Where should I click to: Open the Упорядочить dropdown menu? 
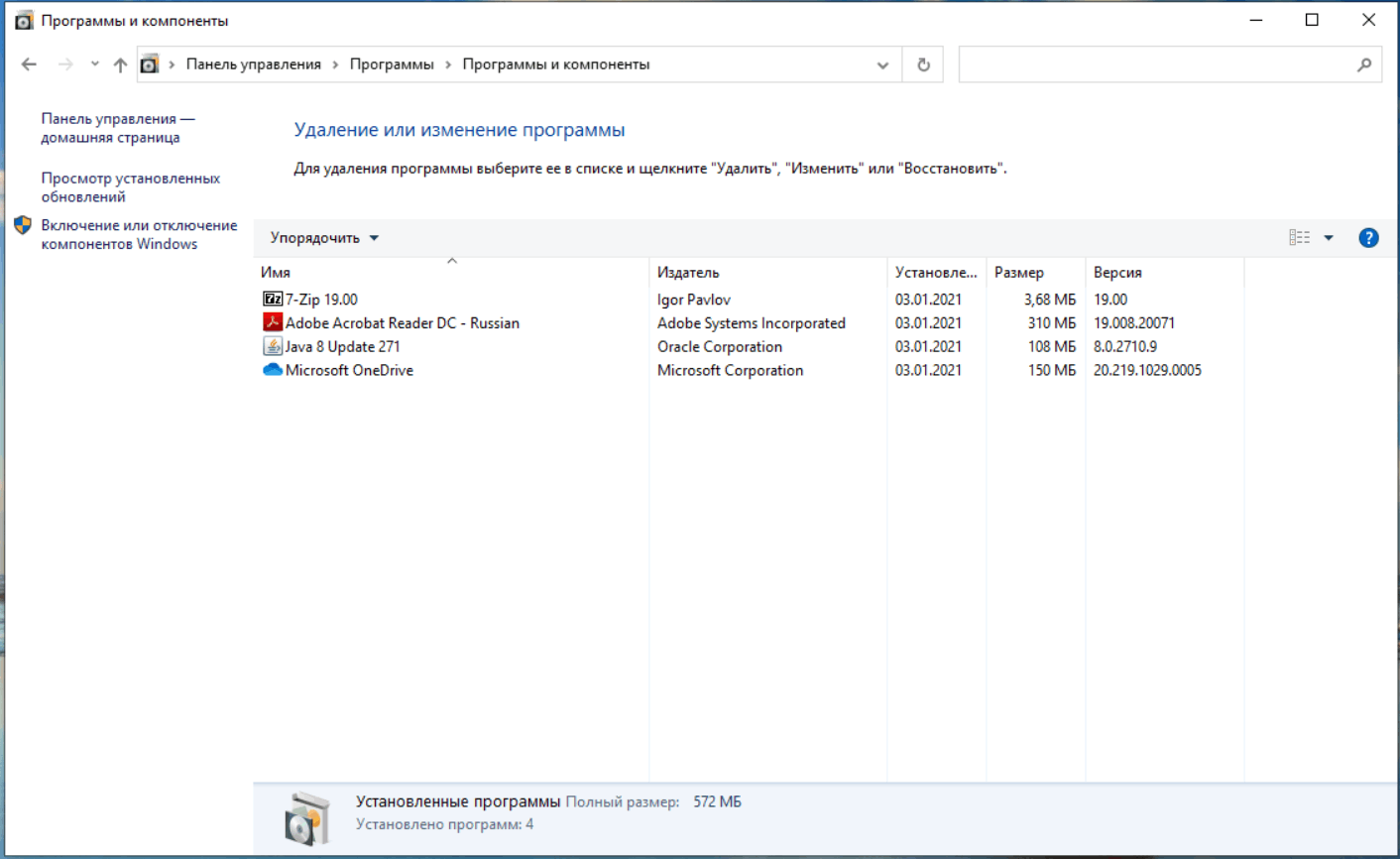tap(324, 238)
